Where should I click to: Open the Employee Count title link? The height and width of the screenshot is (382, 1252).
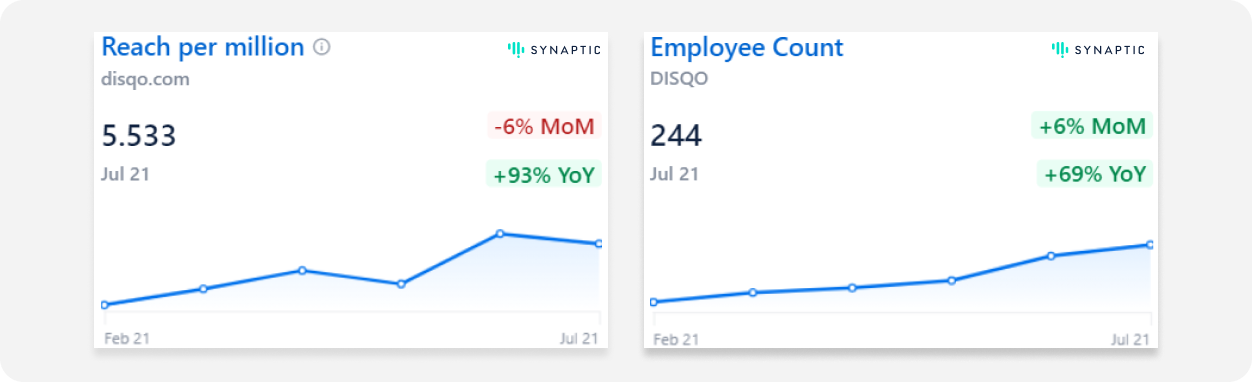(747, 47)
